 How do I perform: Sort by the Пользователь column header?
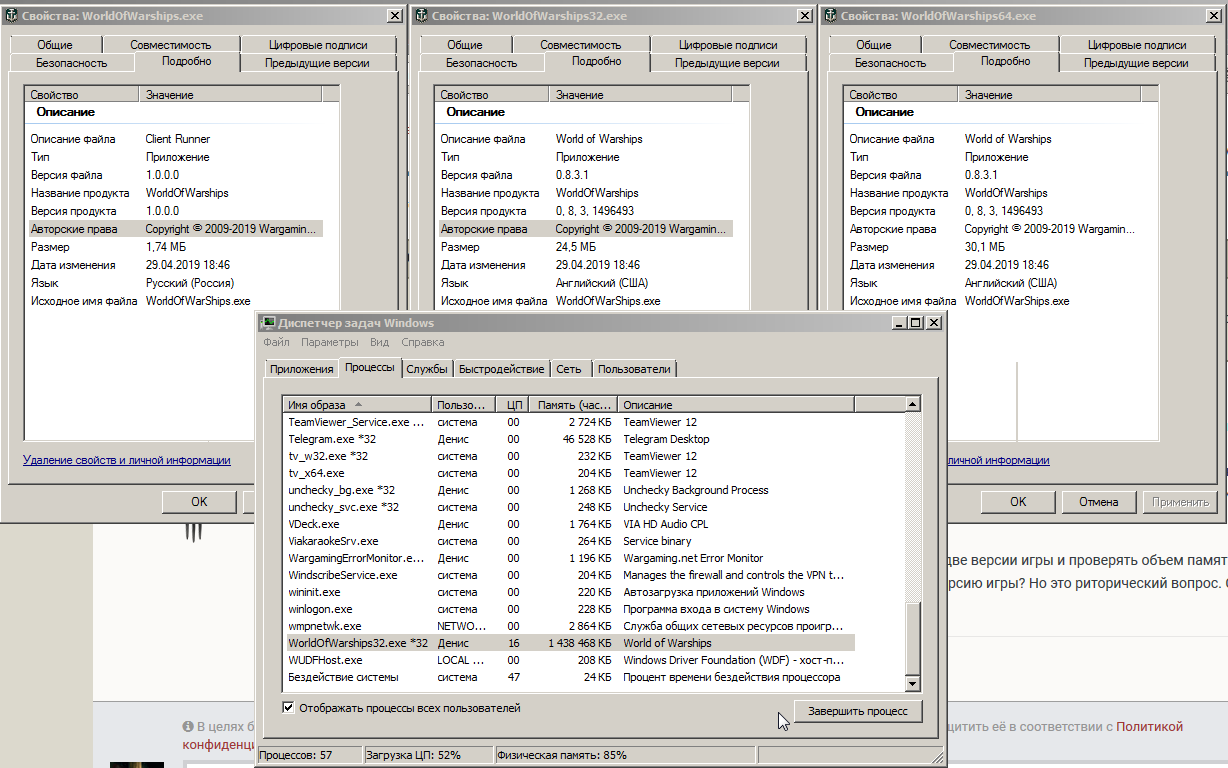click(463, 405)
